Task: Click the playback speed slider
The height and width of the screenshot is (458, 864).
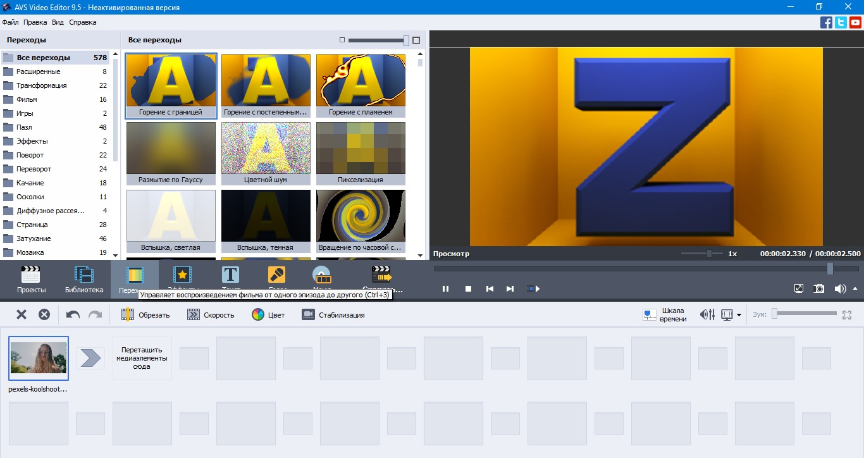Action: (702, 254)
